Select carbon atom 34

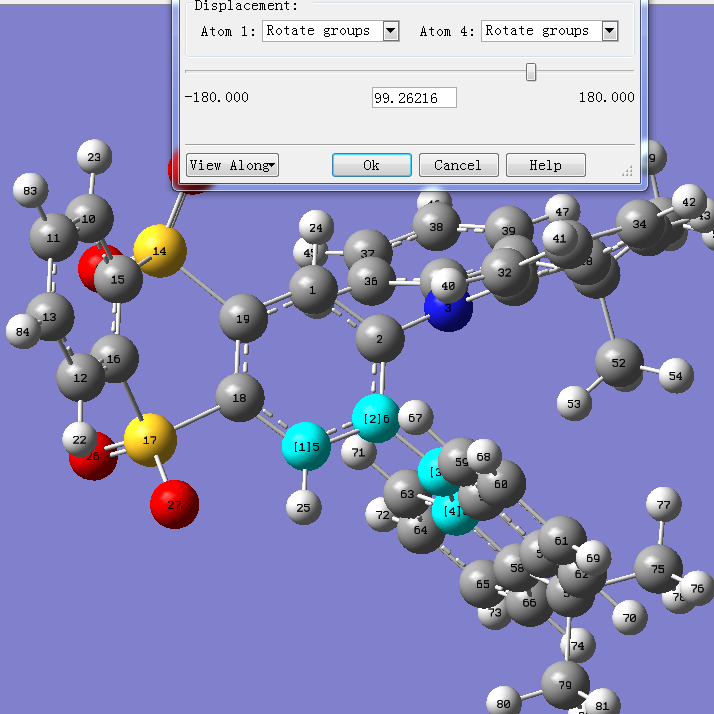click(640, 224)
